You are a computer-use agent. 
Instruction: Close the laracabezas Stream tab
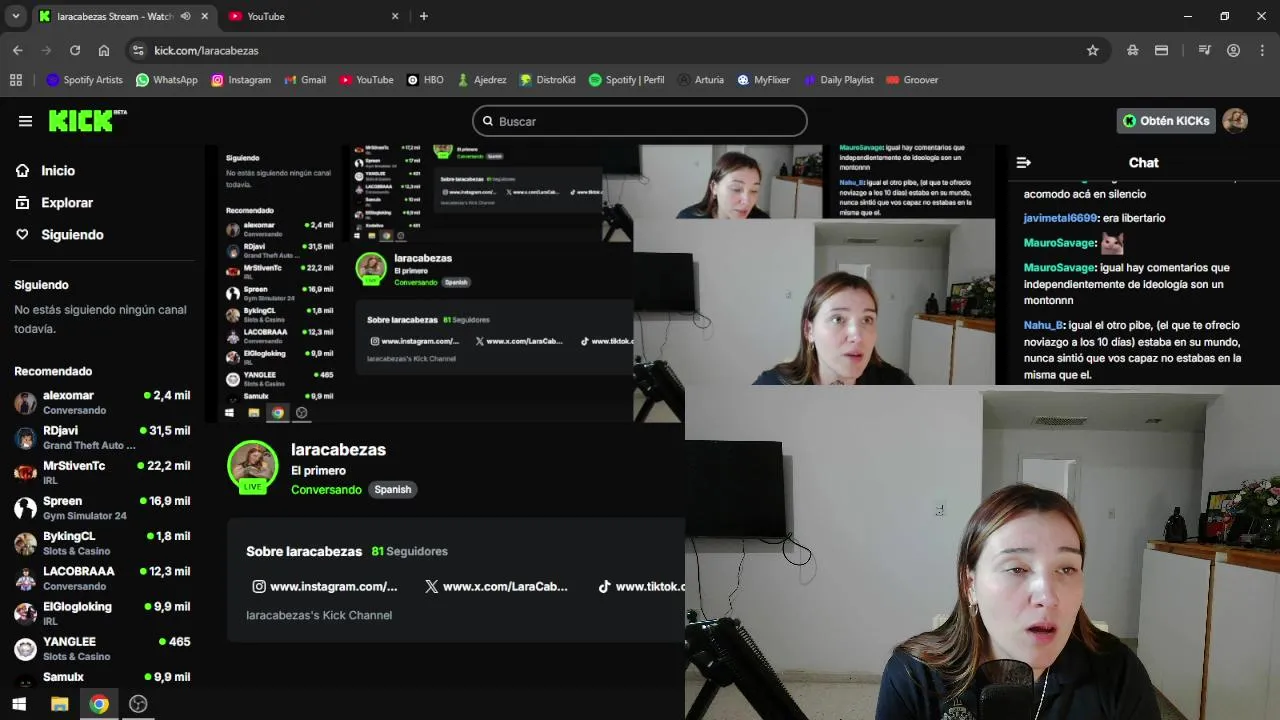(205, 16)
